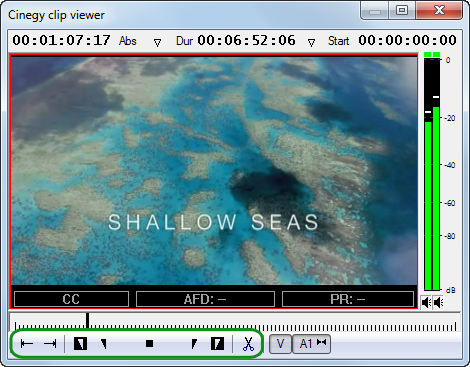Select the current position timecode field
Screen dimensions: 470x367
(61, 40)
